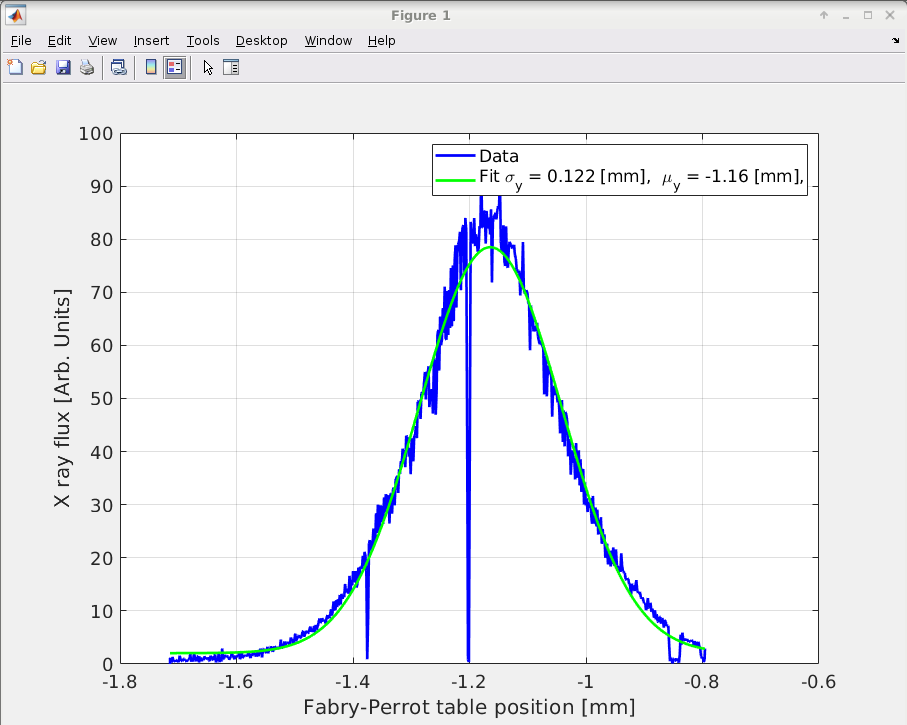Save the figure with the floppy icon

click(63, 68)
